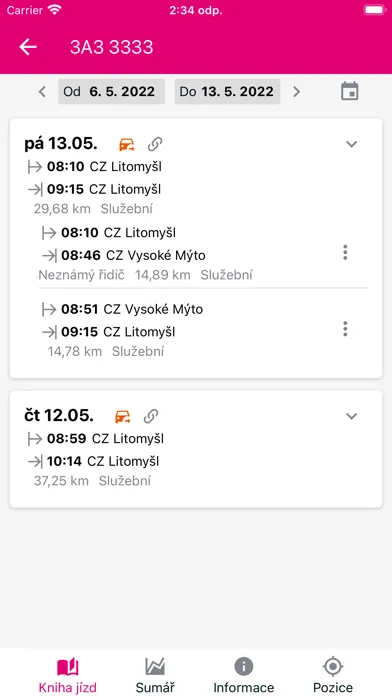Image resolution: width=392 pixels, height=696 pixels.
Task: Tap link icon beside čt 12.05.
Action: click(x=151, y=416)
